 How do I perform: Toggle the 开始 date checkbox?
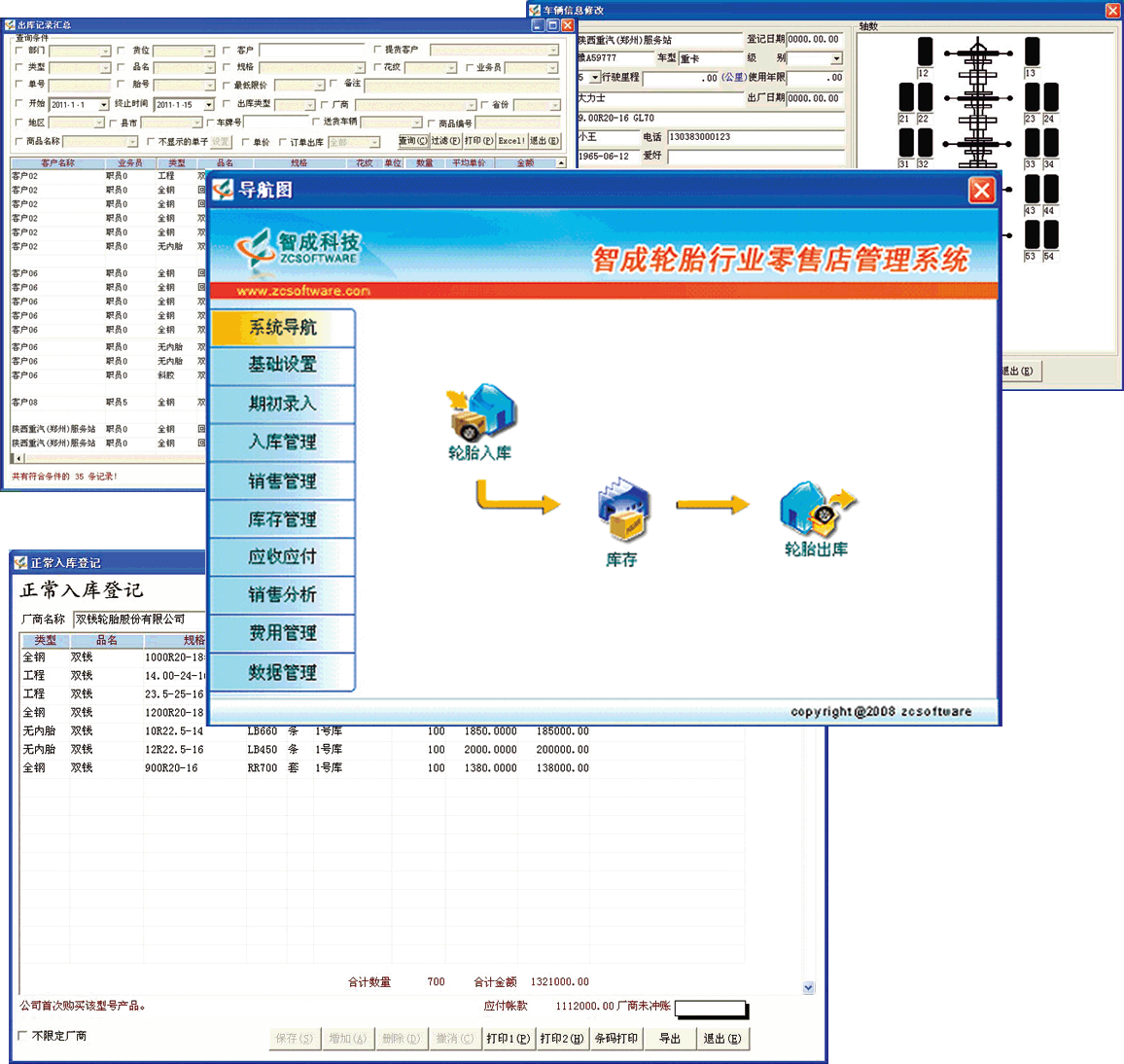(x=19, y=103)
